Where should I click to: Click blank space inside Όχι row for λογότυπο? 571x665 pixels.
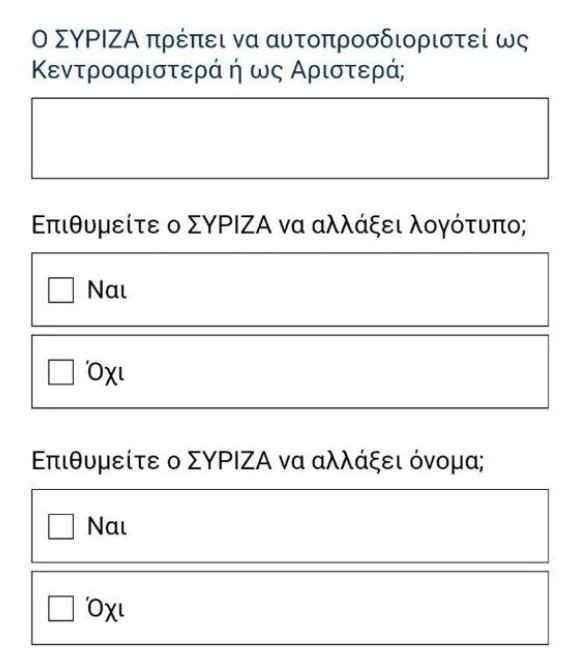[335, 372]
